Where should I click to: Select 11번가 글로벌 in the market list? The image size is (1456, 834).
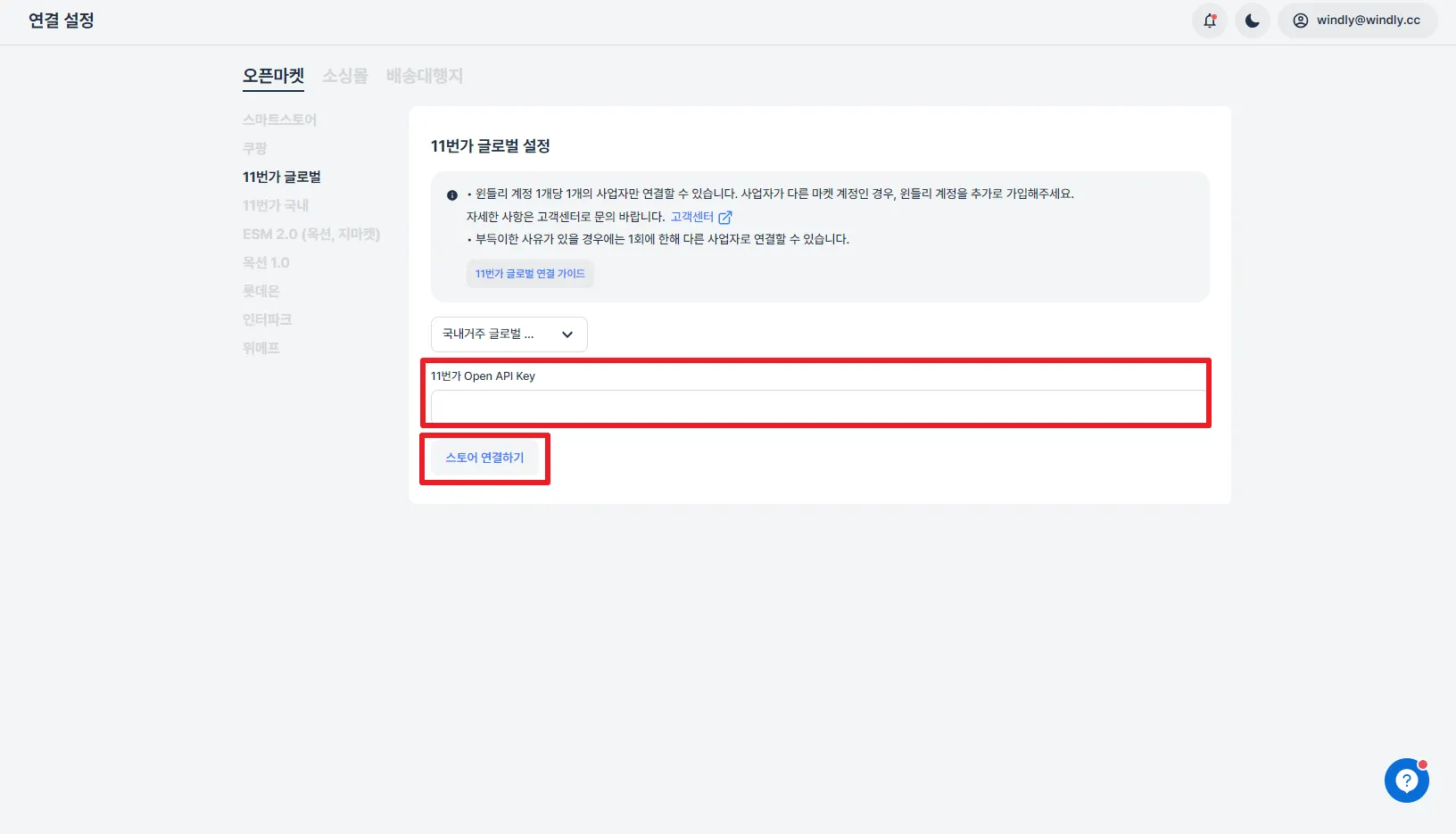[282, 177]
